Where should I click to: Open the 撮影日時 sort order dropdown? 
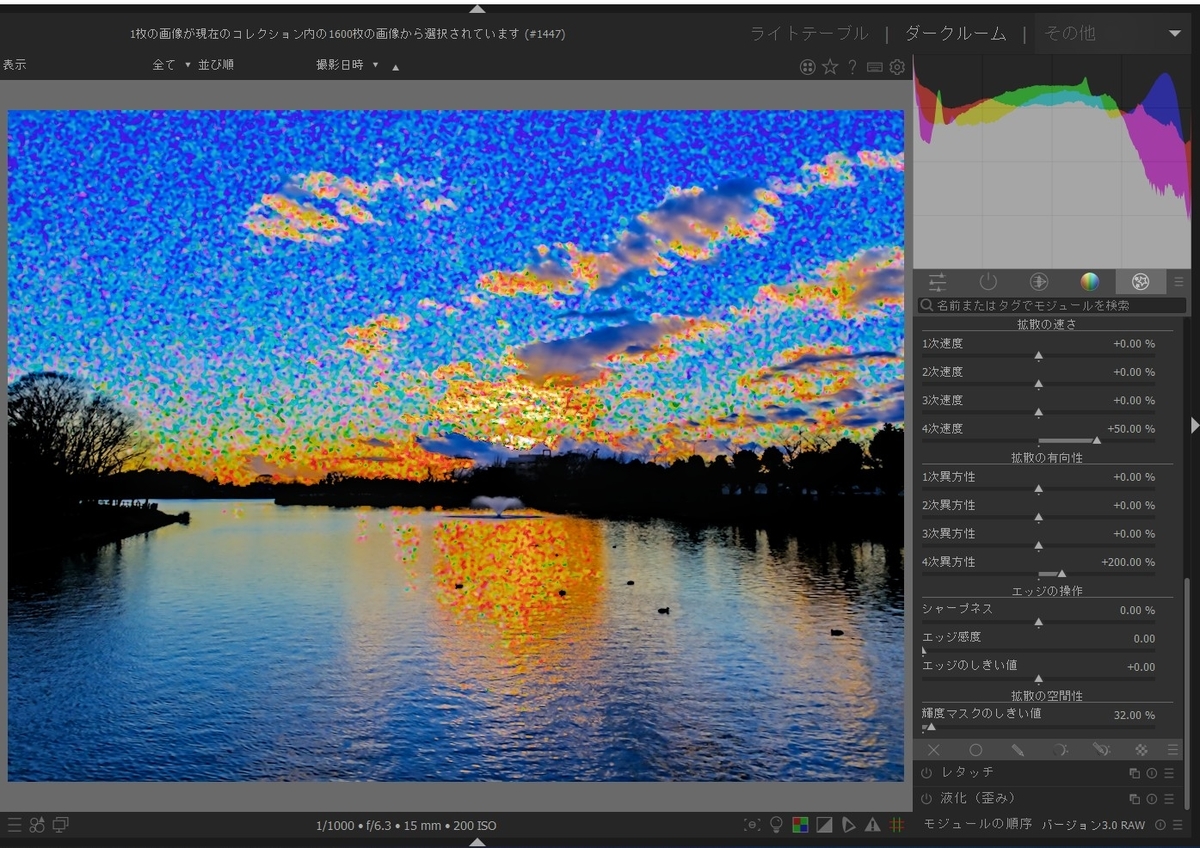348,65
